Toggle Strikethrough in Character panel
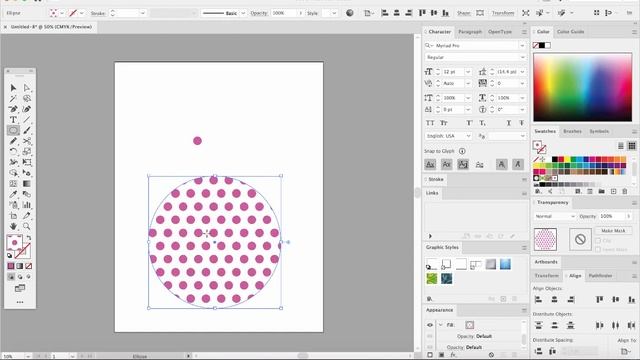The image size is (640, 360). point(521,123)
